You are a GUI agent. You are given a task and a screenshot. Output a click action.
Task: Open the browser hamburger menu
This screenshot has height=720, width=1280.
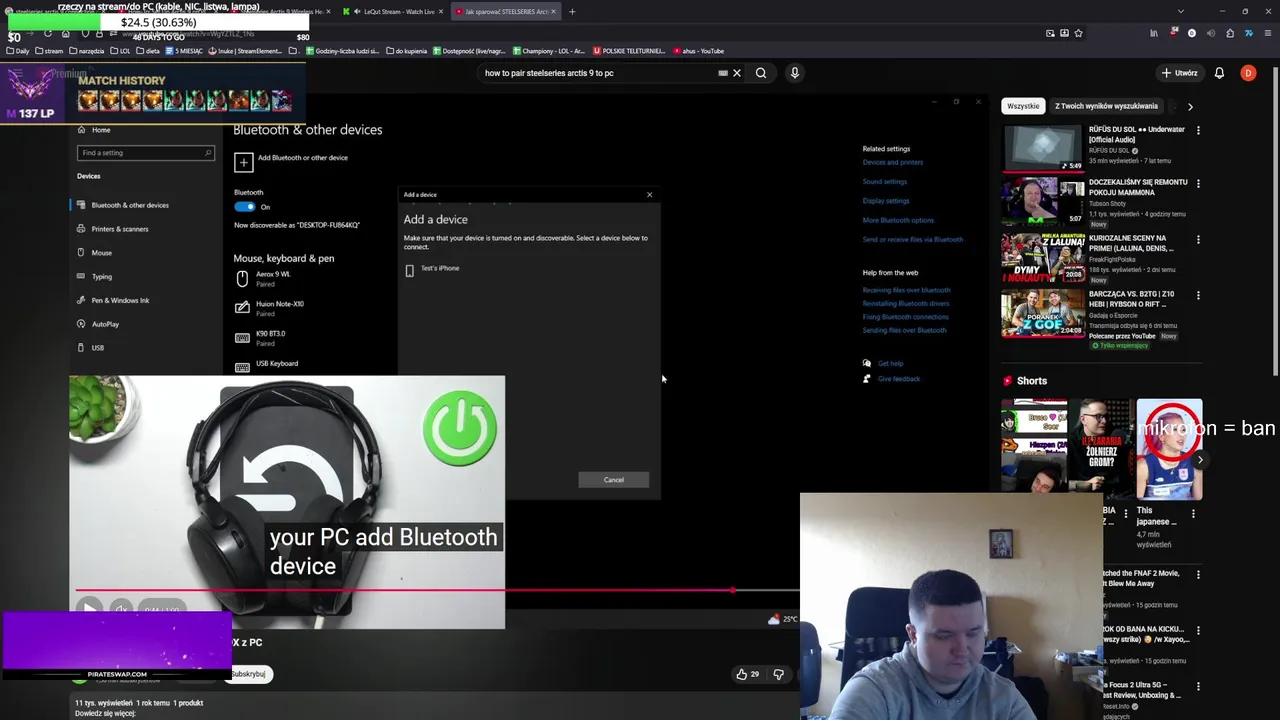(x=1267, y=33)
